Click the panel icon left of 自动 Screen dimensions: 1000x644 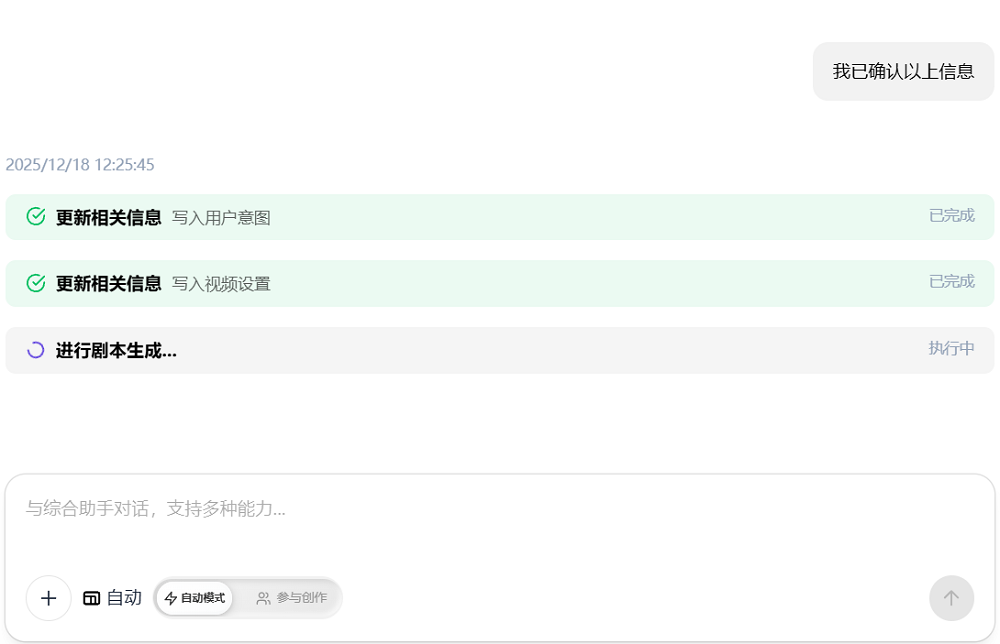[x=91, y=598]
